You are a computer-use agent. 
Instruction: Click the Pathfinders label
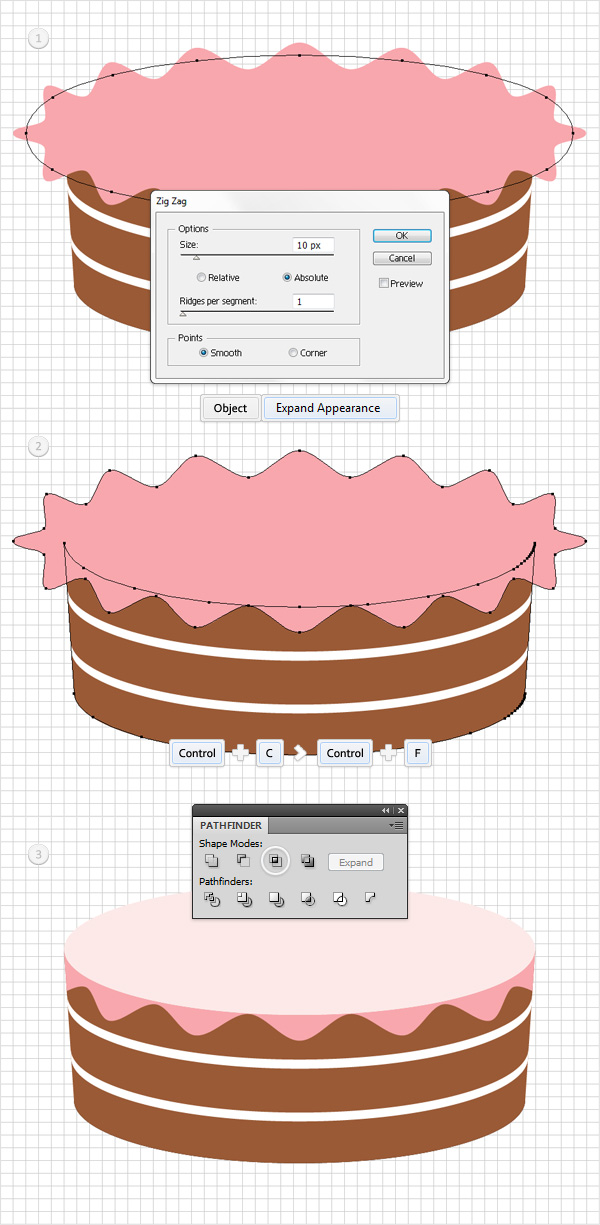(x=226, y=882)
